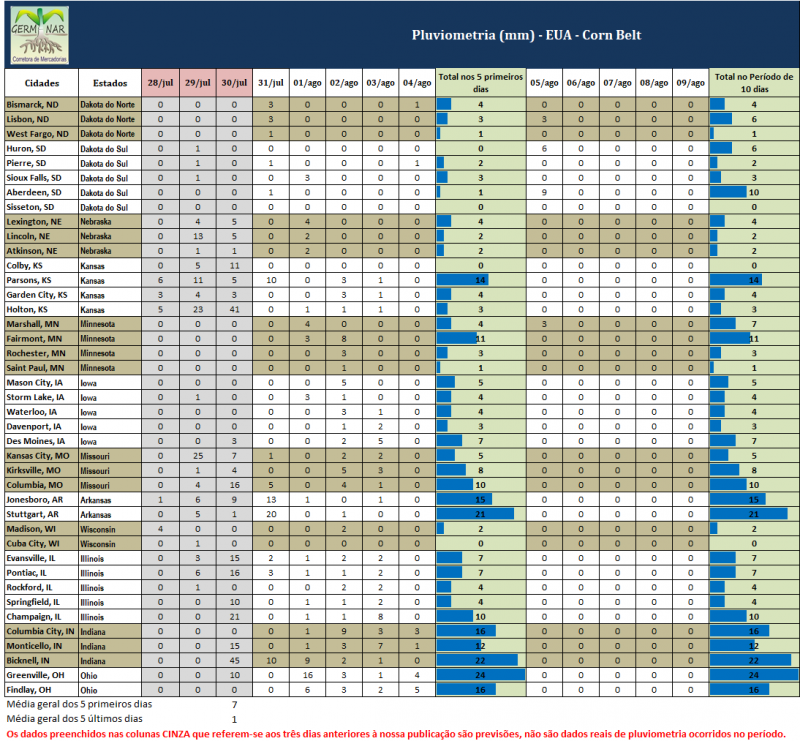Select the 'Champaign, IL' city cell
The width and height of the screenshot is (800, 741).
tap(42, 616)
